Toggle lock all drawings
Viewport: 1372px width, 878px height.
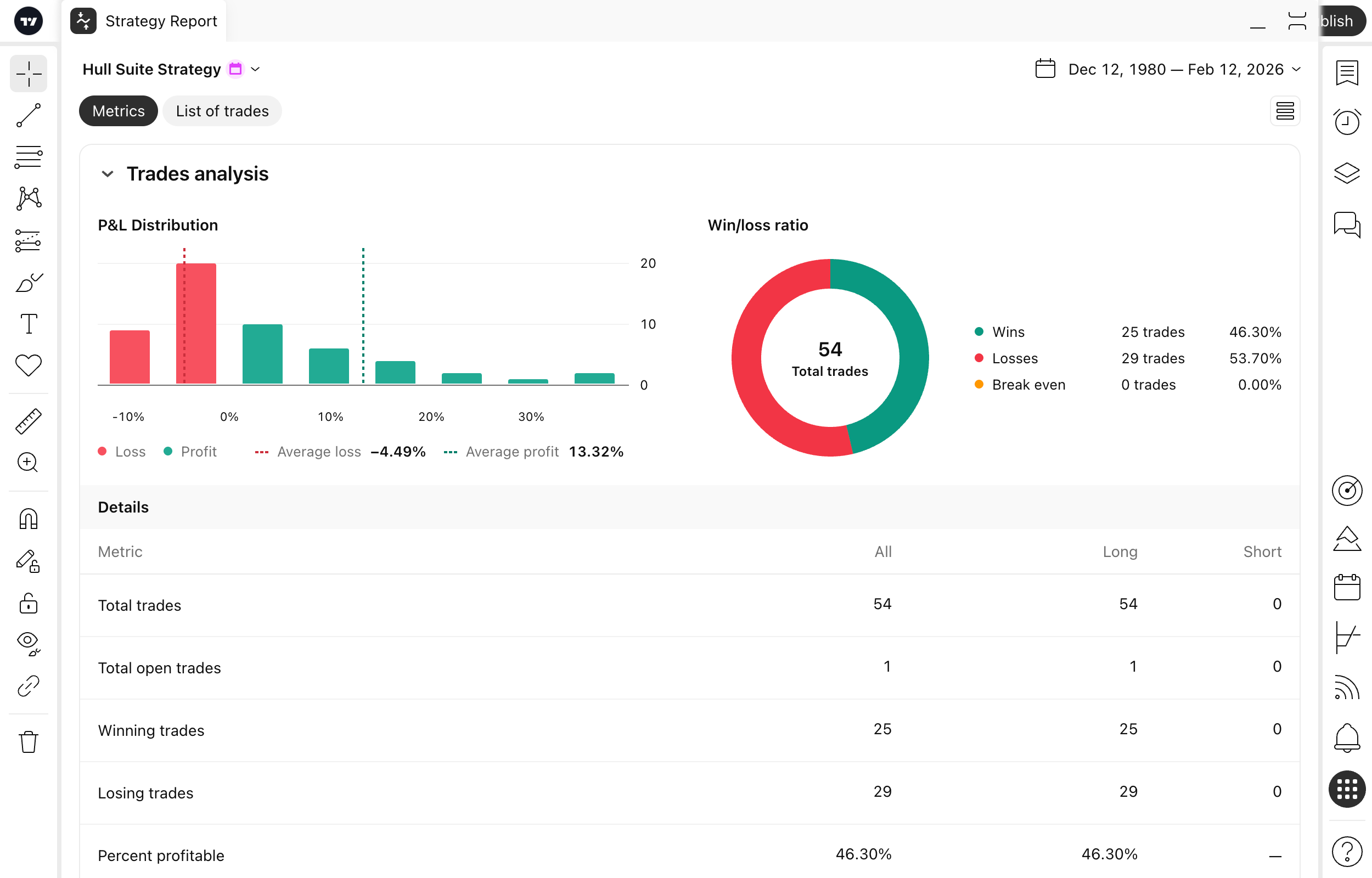(29, 603)
